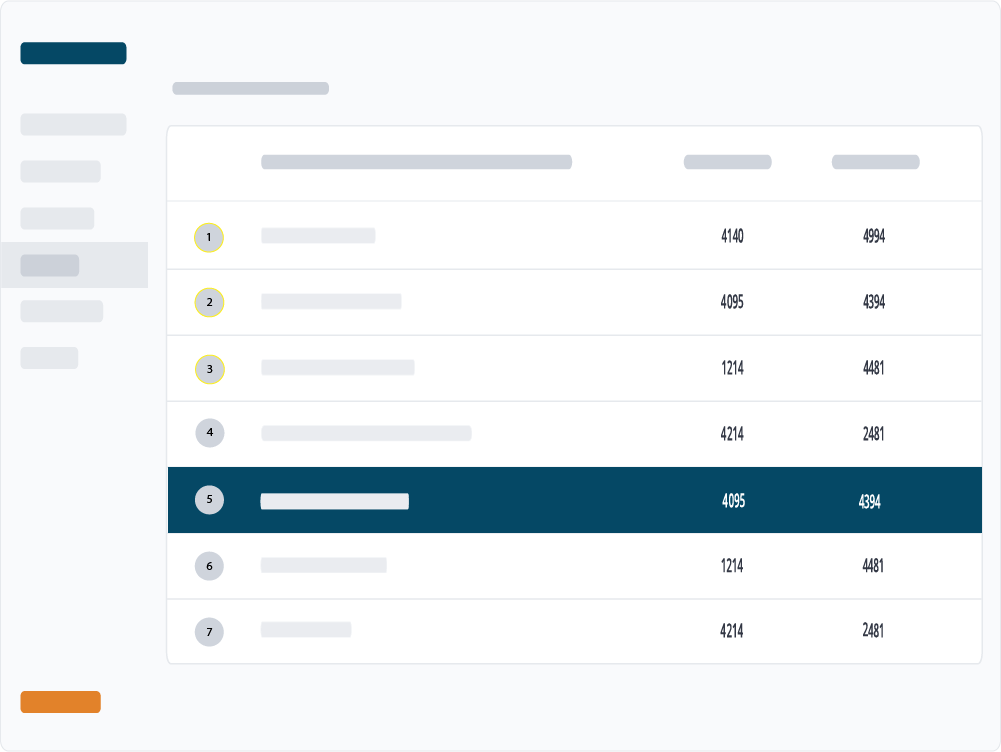The image size is (1001, 752).
Task: Click the yellow rank 3 badge
Action: (x=209, y=368)
